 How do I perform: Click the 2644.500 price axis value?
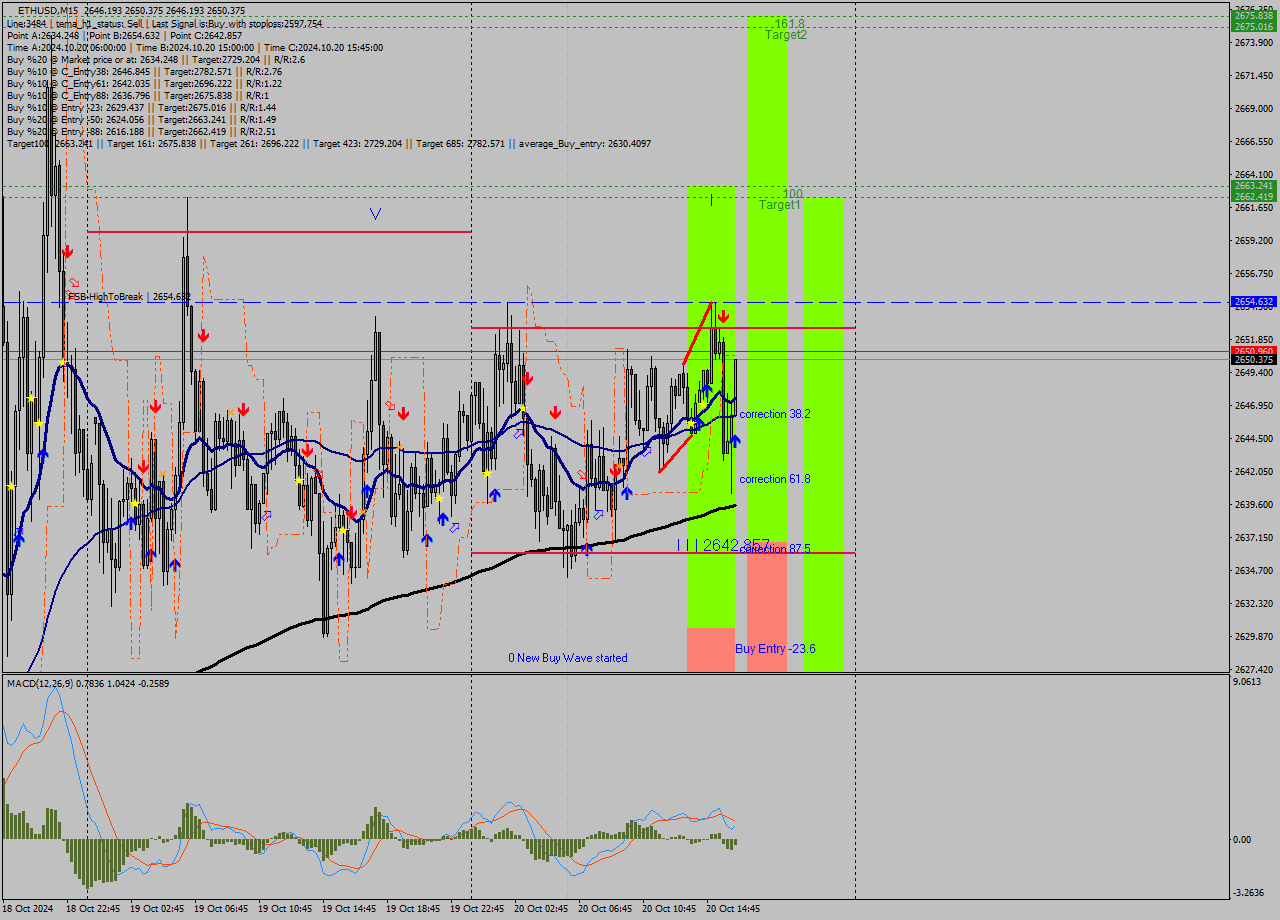click(1254, 438)
